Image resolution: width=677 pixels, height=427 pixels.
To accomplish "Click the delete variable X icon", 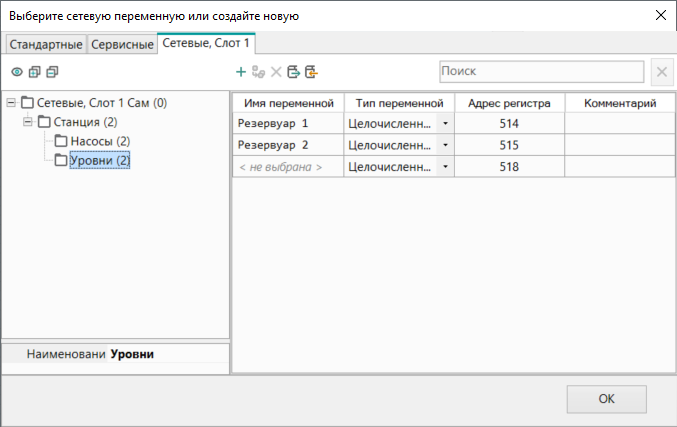I will 276,72.
